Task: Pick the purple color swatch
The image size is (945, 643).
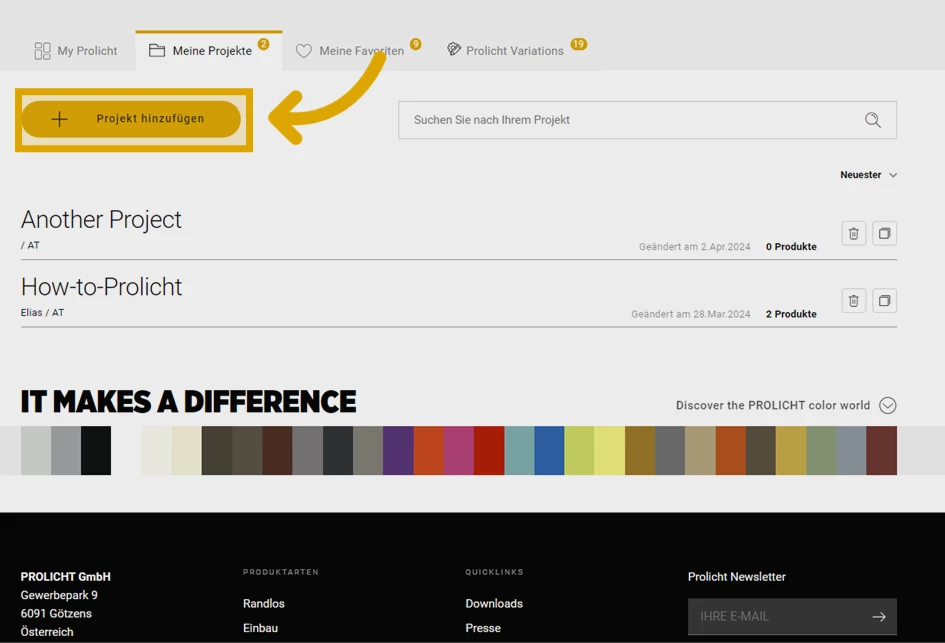Action: [x=398, y=450]
